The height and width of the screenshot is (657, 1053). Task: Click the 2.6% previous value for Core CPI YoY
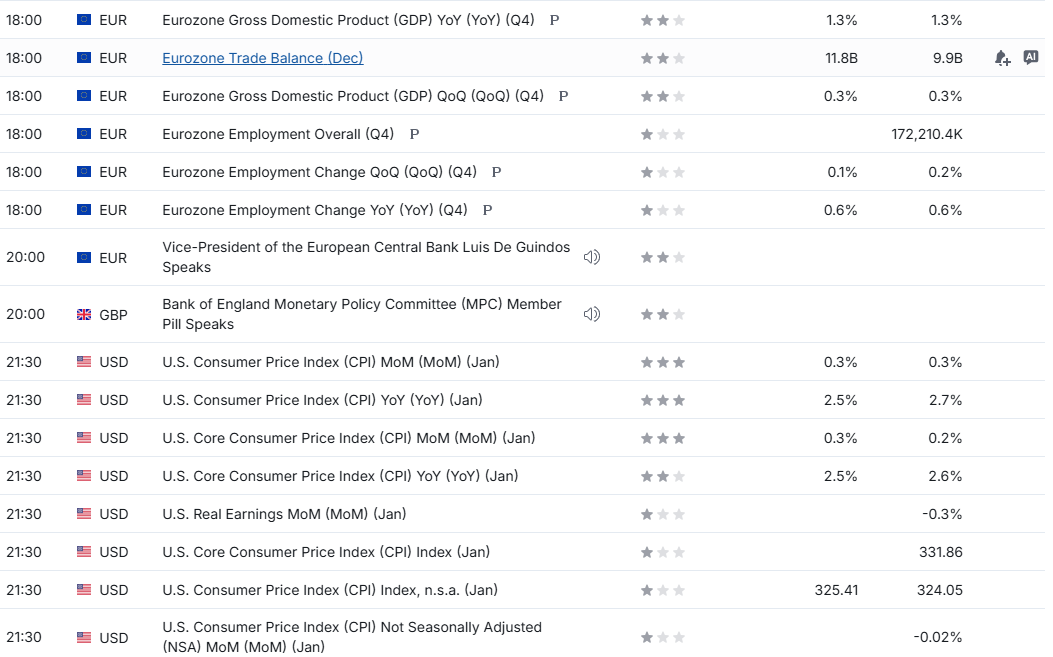pyautogui.click(x=946, y=476)
